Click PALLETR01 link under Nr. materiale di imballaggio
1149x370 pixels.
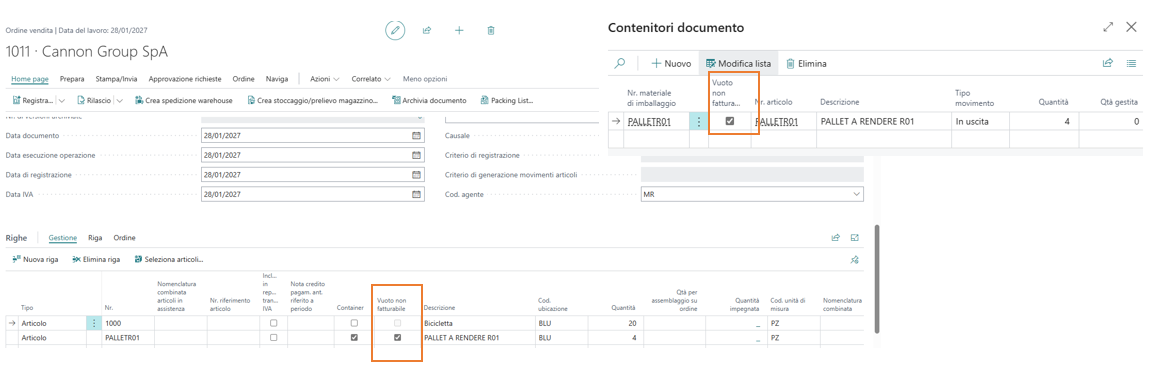[x=650, y=122]
